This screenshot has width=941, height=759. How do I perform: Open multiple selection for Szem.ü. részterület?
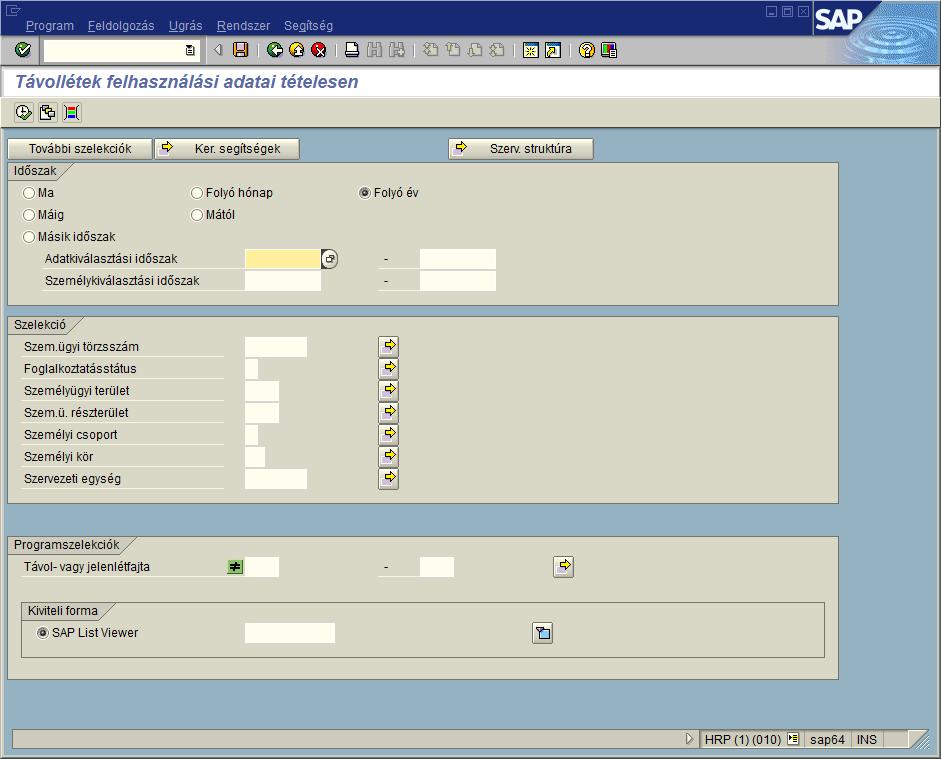[x=389, y=412]
